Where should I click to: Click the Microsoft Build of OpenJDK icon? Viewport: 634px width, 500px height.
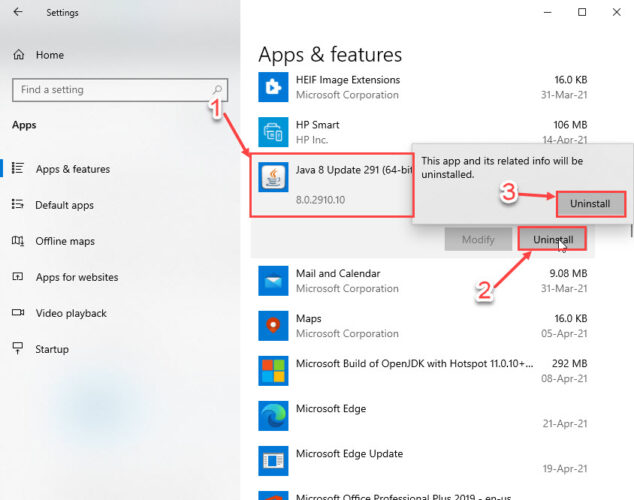[x=273, y=371]
